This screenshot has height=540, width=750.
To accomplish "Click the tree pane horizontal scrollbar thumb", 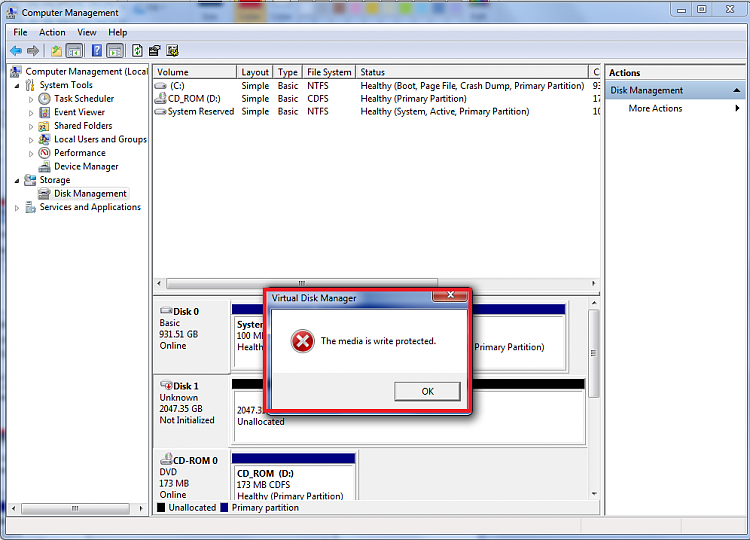I will tap(75, 508).
